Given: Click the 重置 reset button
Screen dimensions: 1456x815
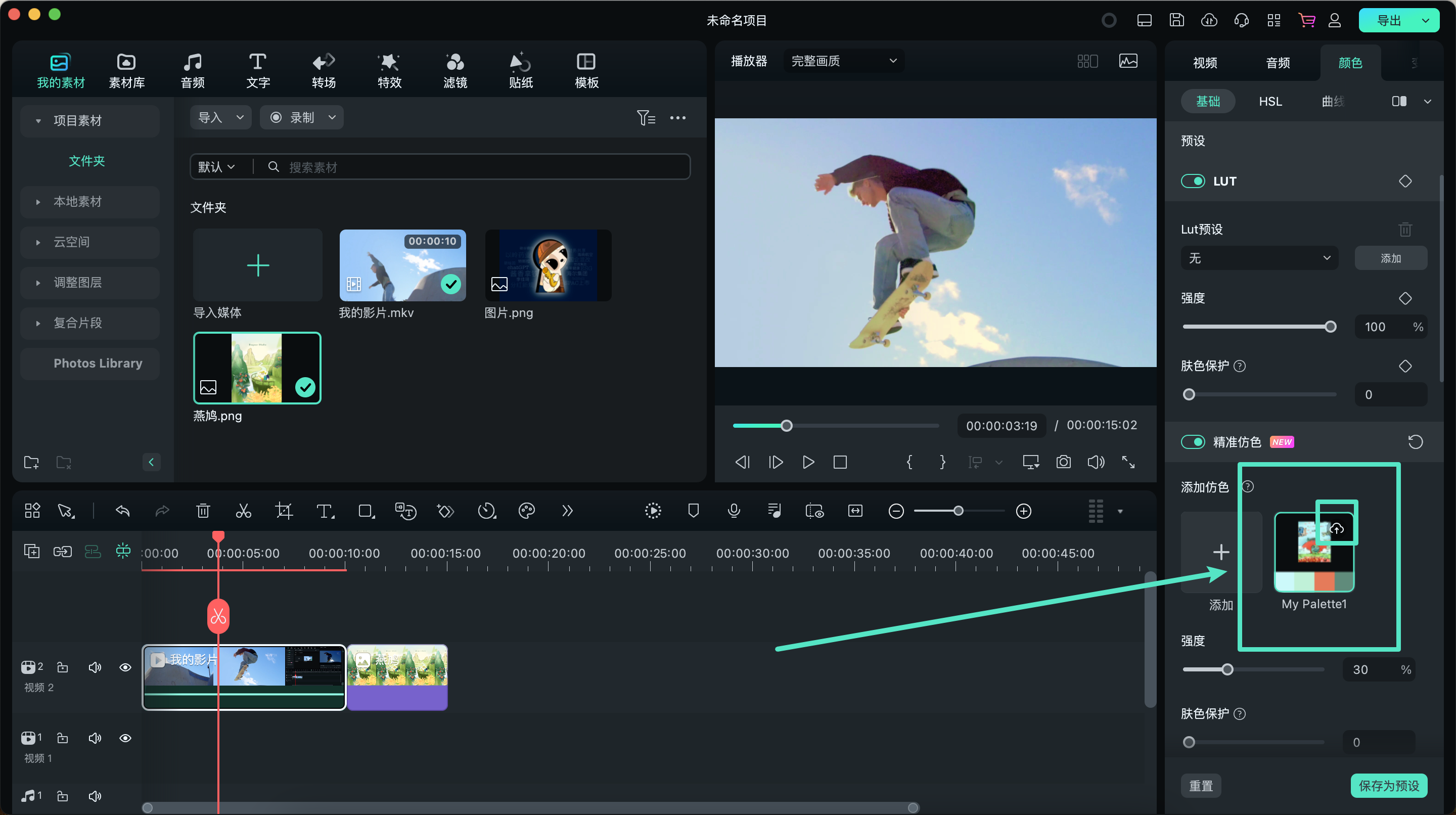Looking at the screenshot, I should coord(1201,786).
